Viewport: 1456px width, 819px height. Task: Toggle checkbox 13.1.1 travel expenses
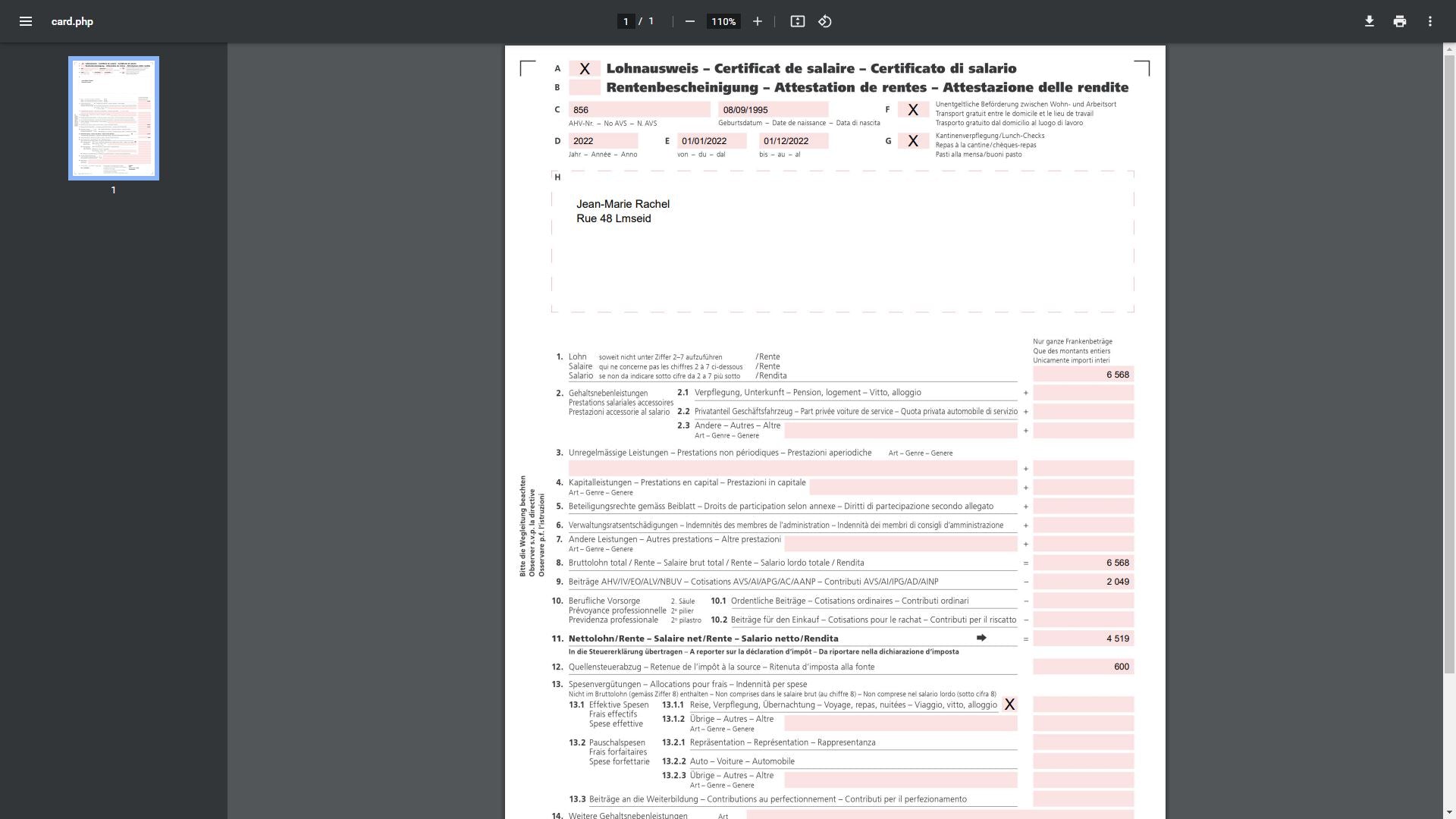1009,704
